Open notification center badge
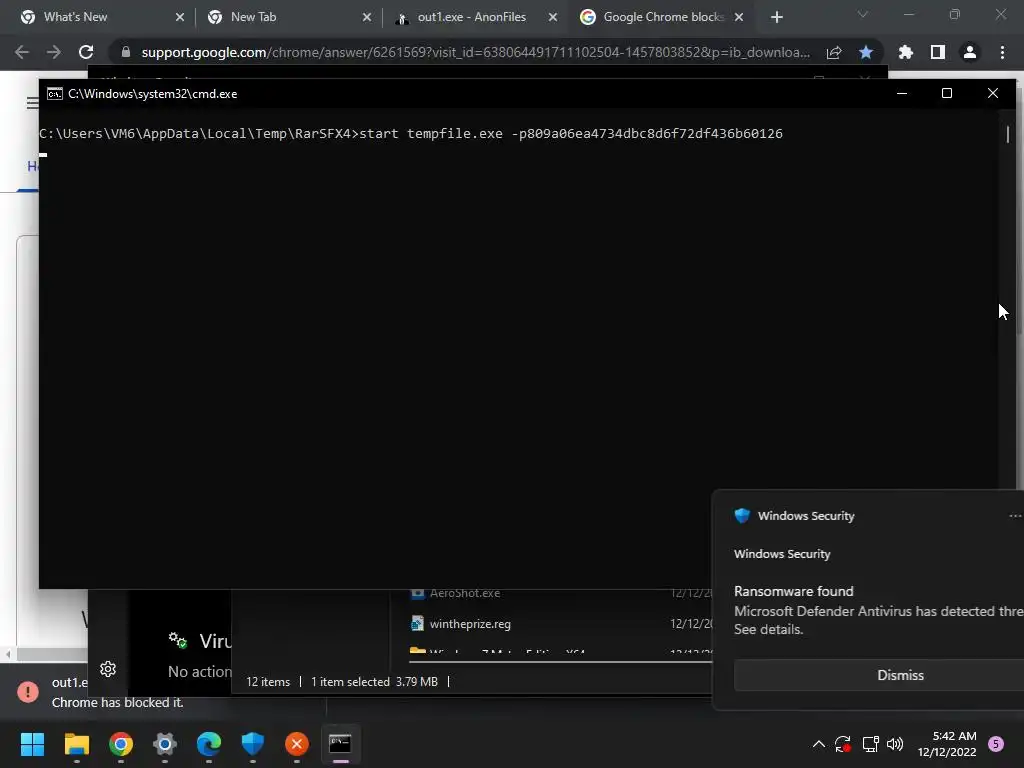Image resolution: width=1024 pixels, height=768 pixels. [x=996, y=744]
